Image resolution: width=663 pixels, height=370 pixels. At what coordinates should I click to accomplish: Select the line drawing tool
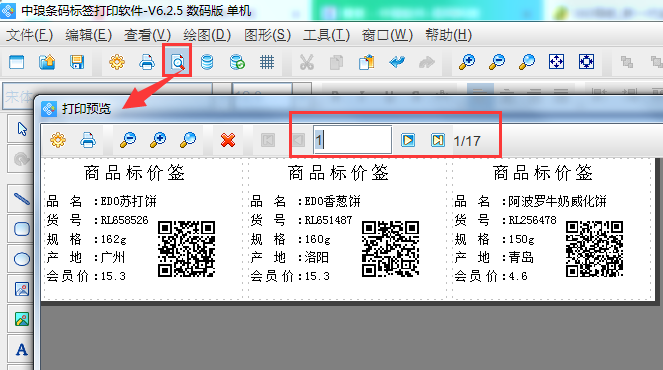[x=22, y=198]
